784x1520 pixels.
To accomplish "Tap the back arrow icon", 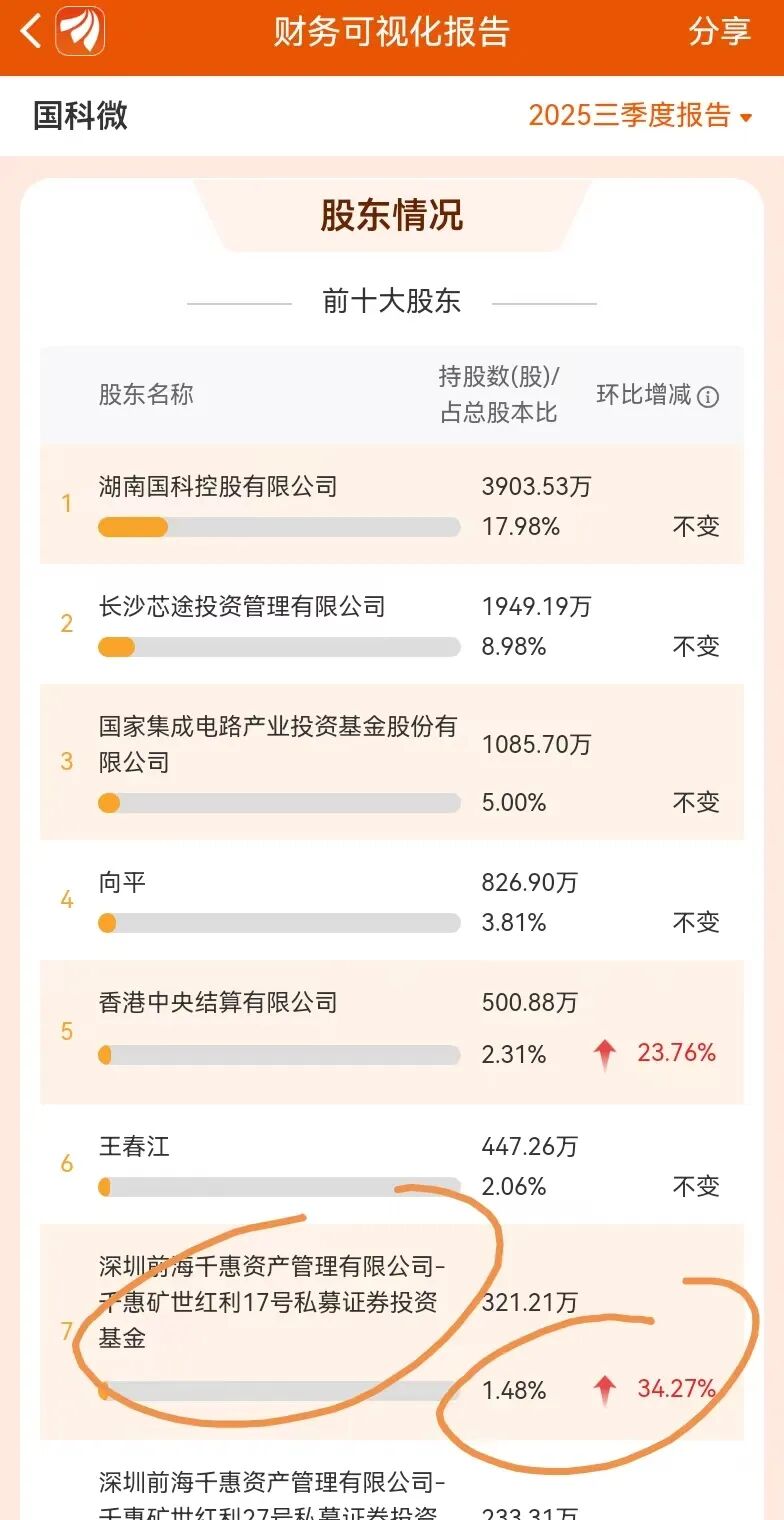I will tap(31, 32).
